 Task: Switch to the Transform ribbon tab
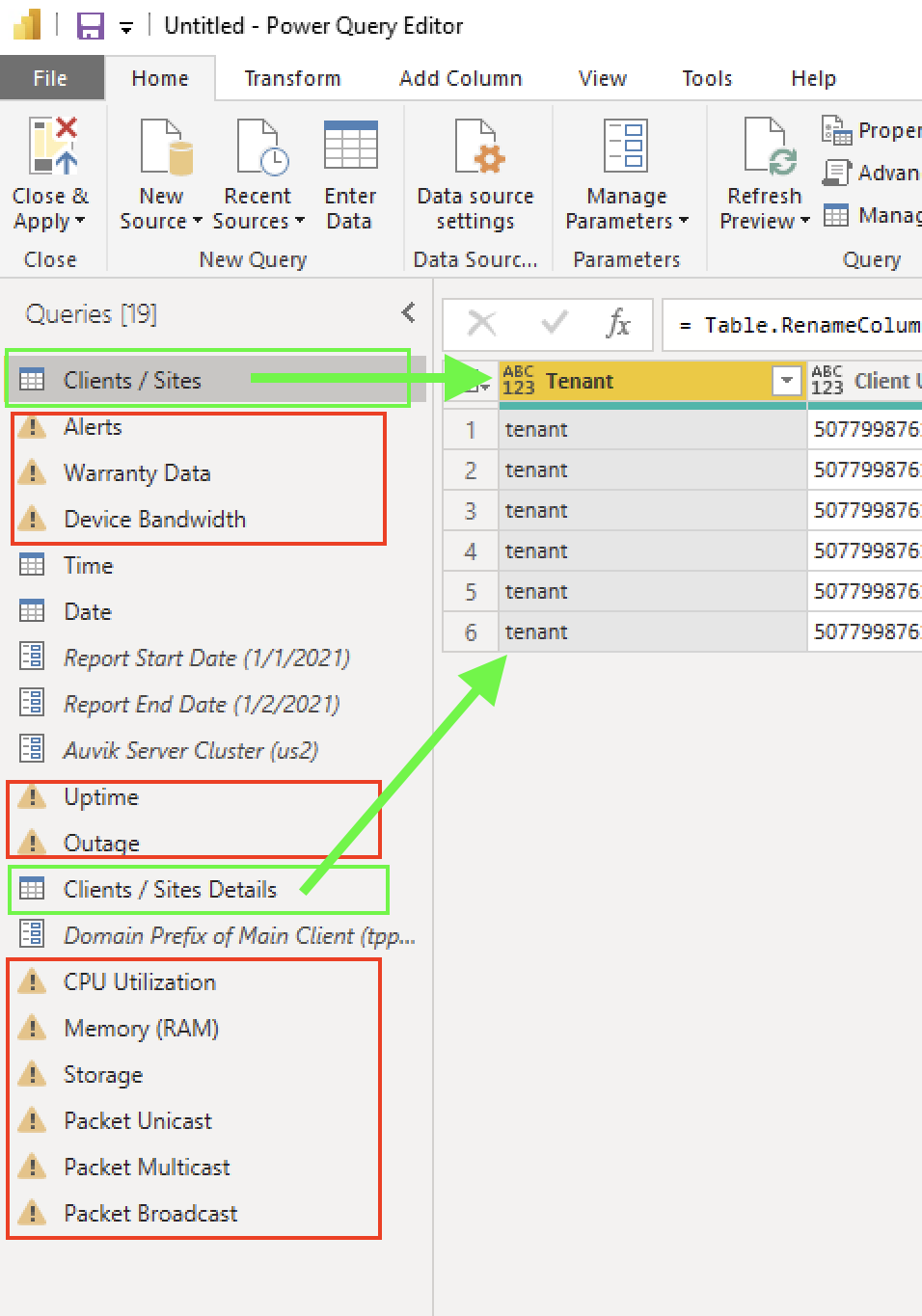click(292, 78)
